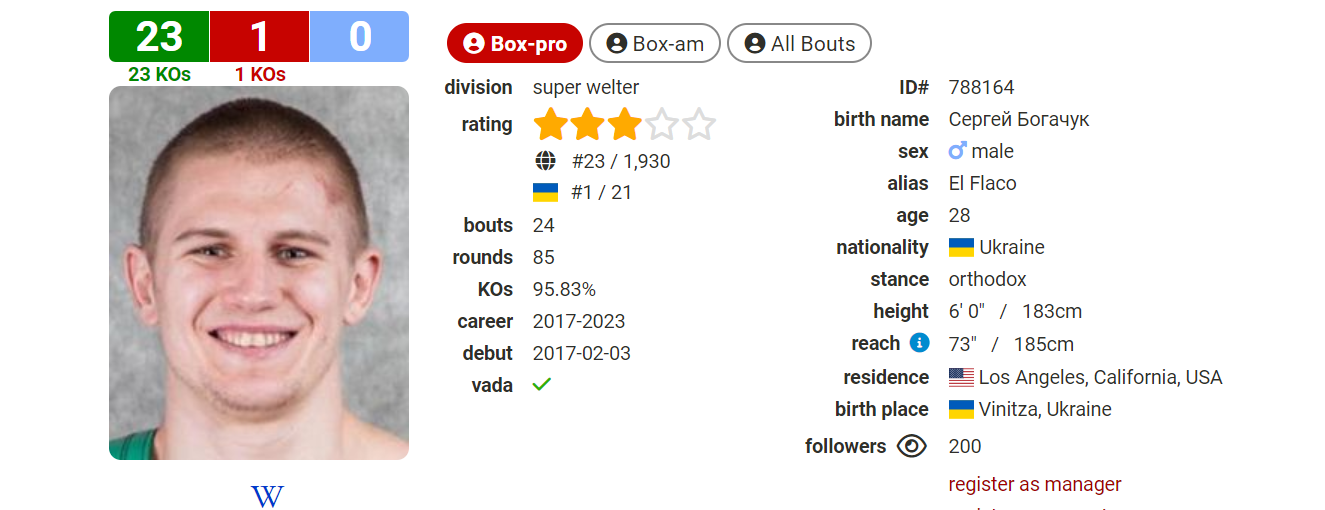
Task: Click the Ukraine flag beside #1 / 21
Action: (x=545, y=192)
